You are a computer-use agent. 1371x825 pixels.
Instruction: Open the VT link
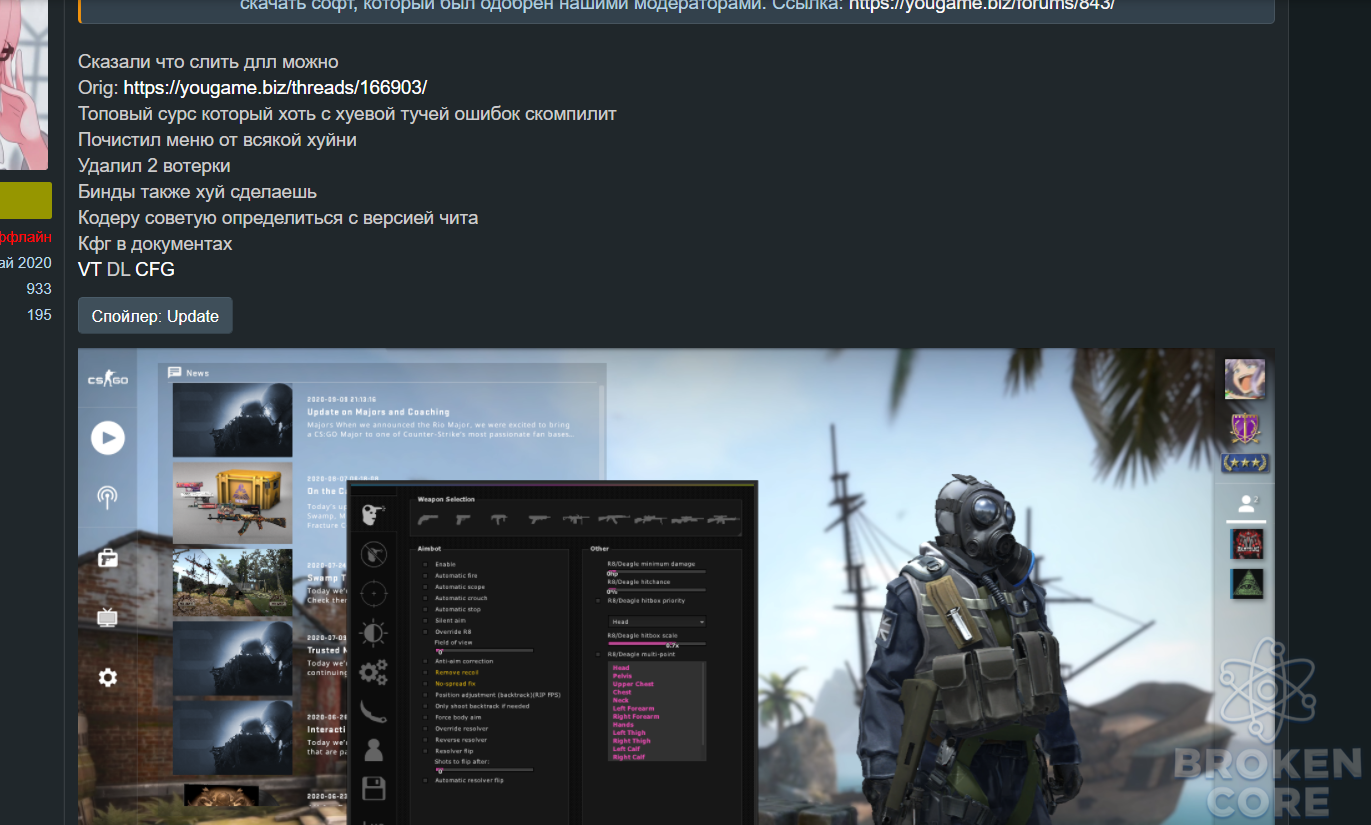90,270
